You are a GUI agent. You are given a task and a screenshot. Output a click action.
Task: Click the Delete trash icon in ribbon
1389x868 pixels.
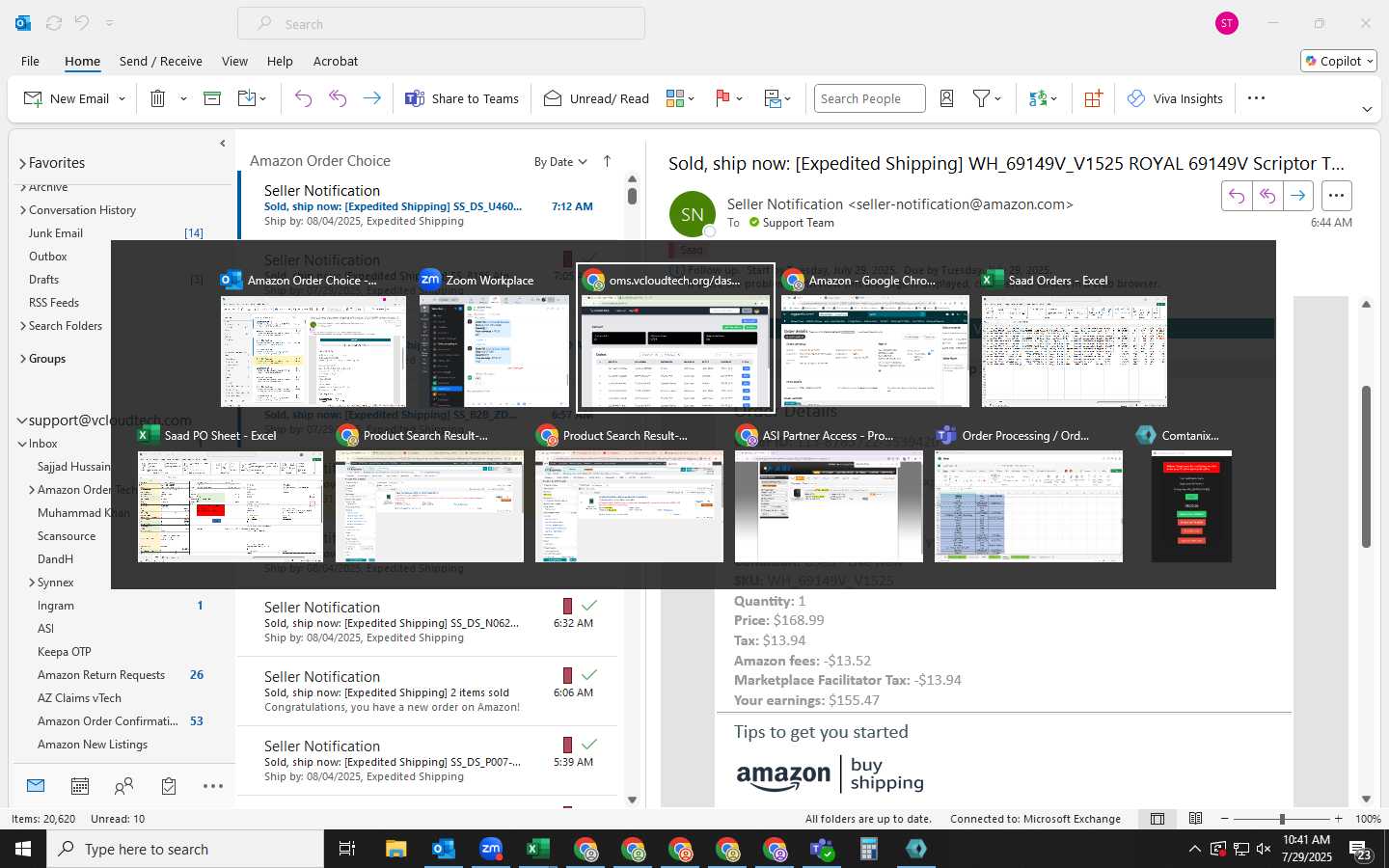(158, 98)
